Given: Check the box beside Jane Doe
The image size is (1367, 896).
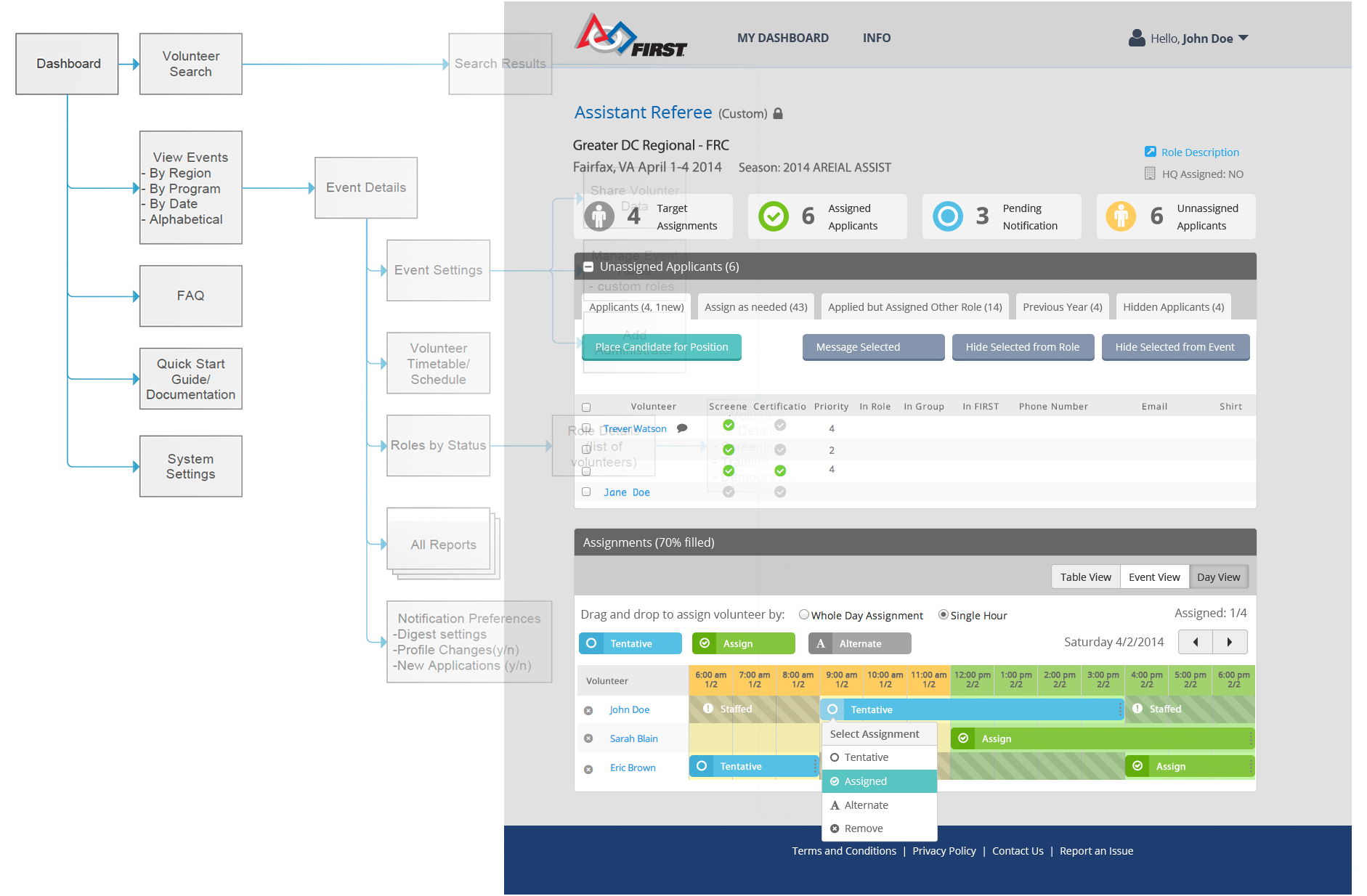Looking at the screenshot, I should pyautogui.click(x=586, y=492).
